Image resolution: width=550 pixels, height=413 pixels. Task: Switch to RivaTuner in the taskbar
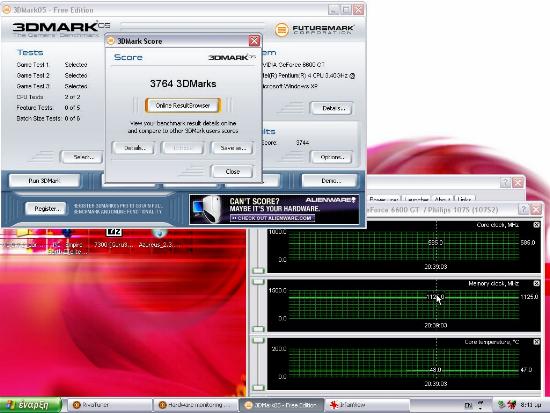(109, 405)
